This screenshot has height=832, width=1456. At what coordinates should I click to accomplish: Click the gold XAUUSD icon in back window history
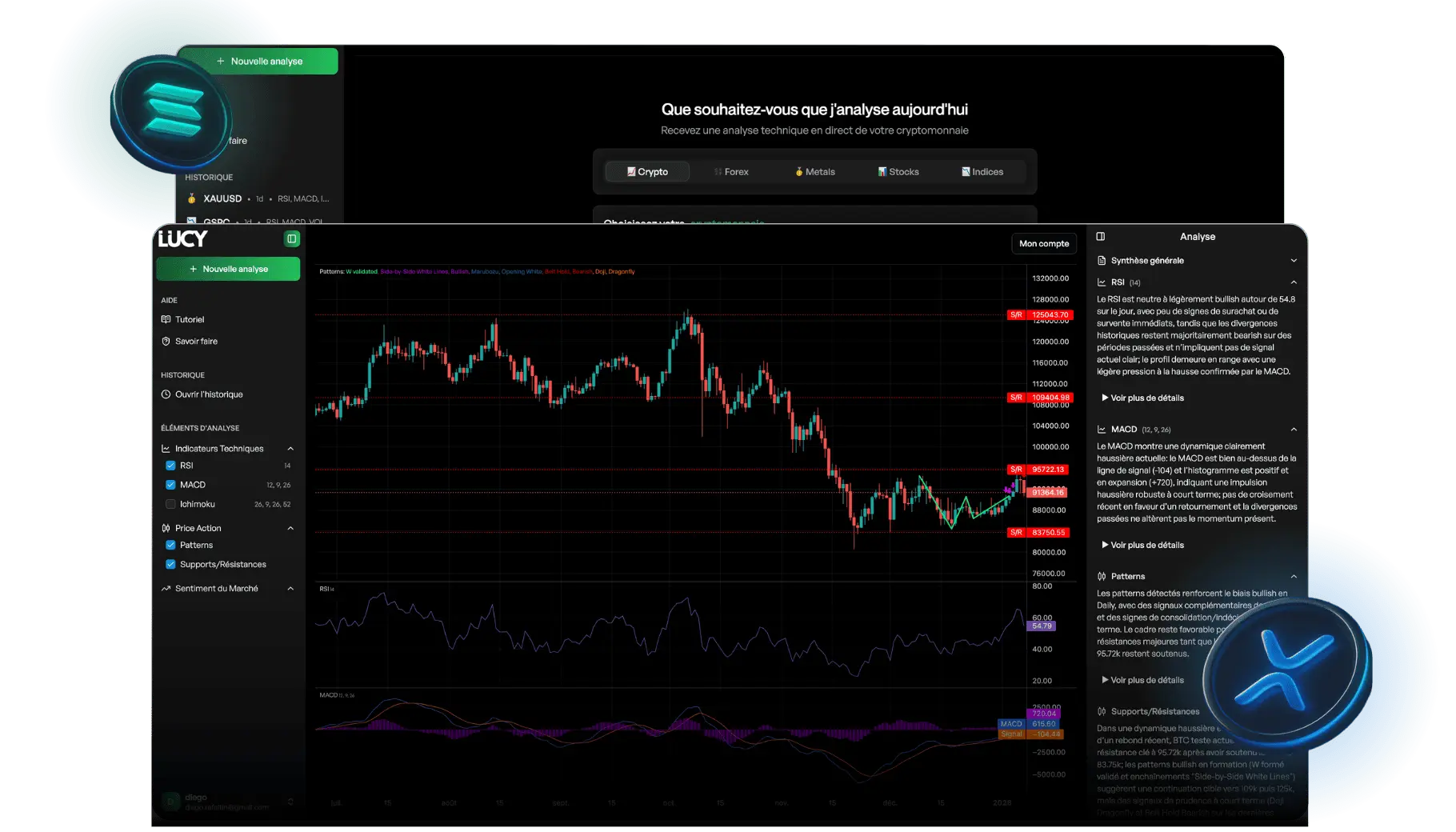(x=192, y=198)
